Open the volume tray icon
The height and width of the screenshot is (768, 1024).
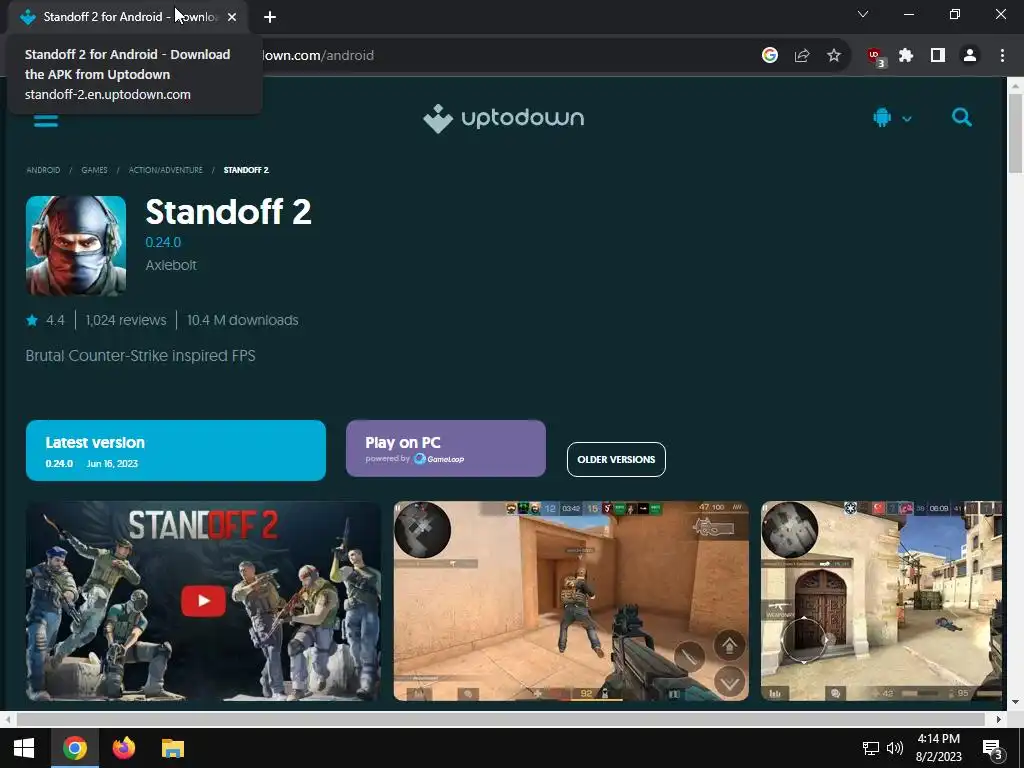(x=895, y=748)
